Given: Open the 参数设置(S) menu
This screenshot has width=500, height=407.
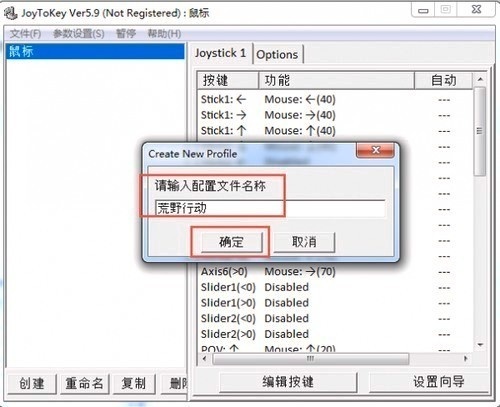Looking at the screenshot, I should 79,34.
